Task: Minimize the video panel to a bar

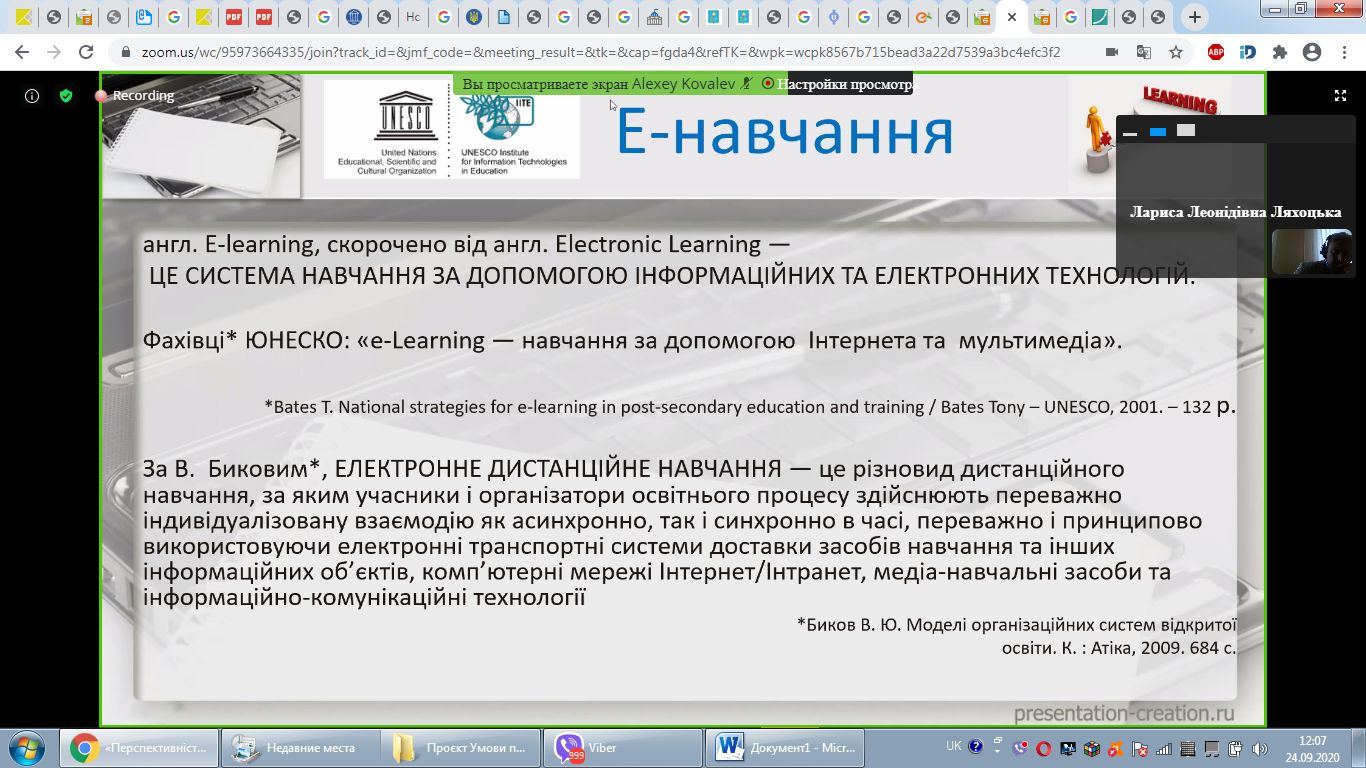Action: tap(1130, 132)
